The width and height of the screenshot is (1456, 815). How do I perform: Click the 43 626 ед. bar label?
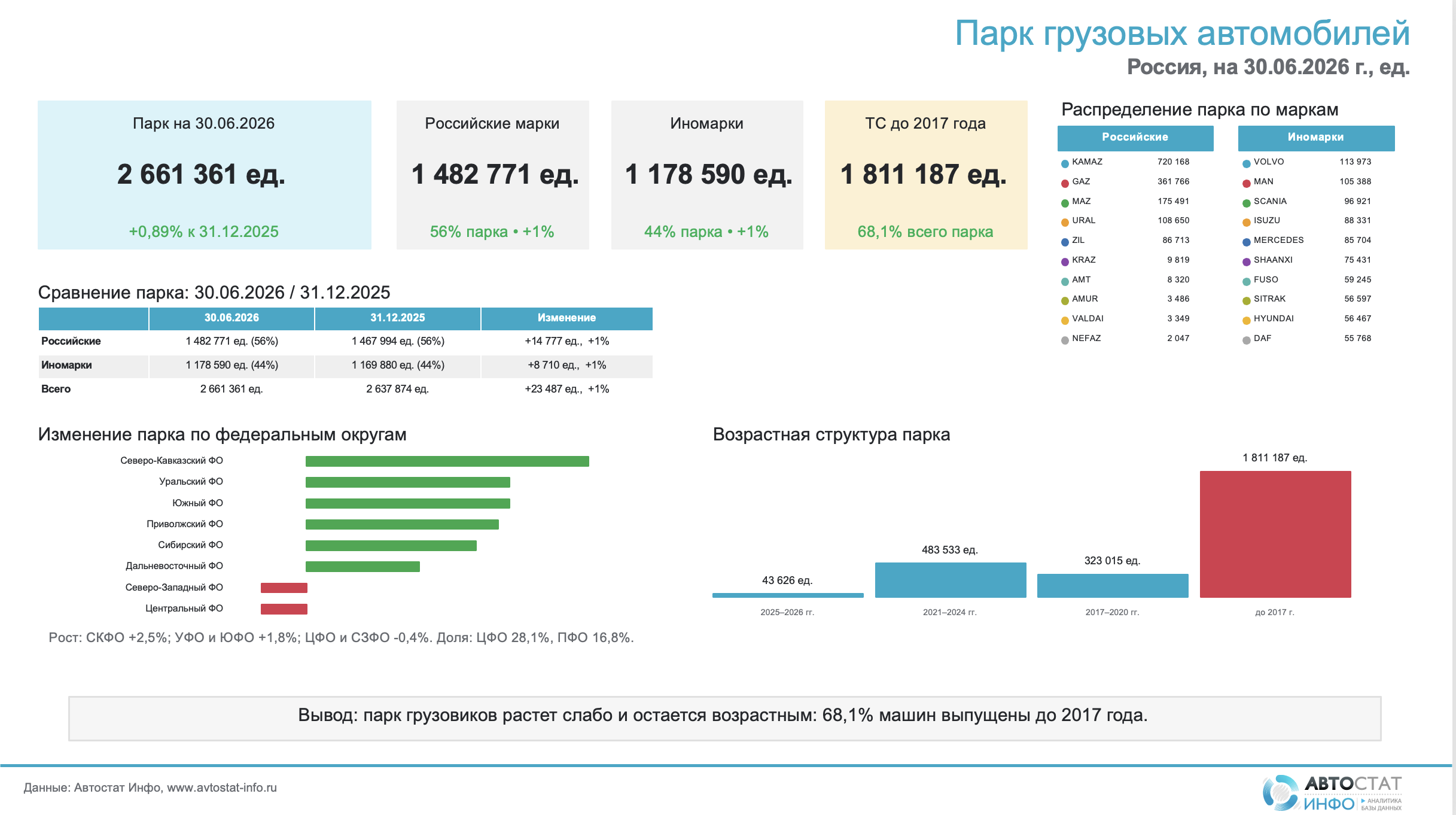[x=787, y=580]
